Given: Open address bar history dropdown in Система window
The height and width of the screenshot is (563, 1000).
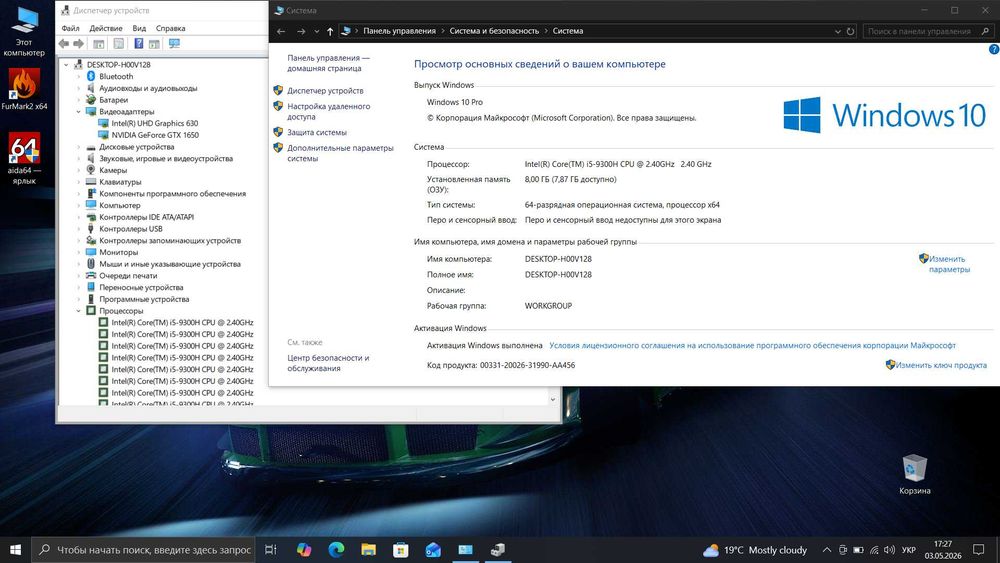Looking at the screenshot, I should 837,31.
